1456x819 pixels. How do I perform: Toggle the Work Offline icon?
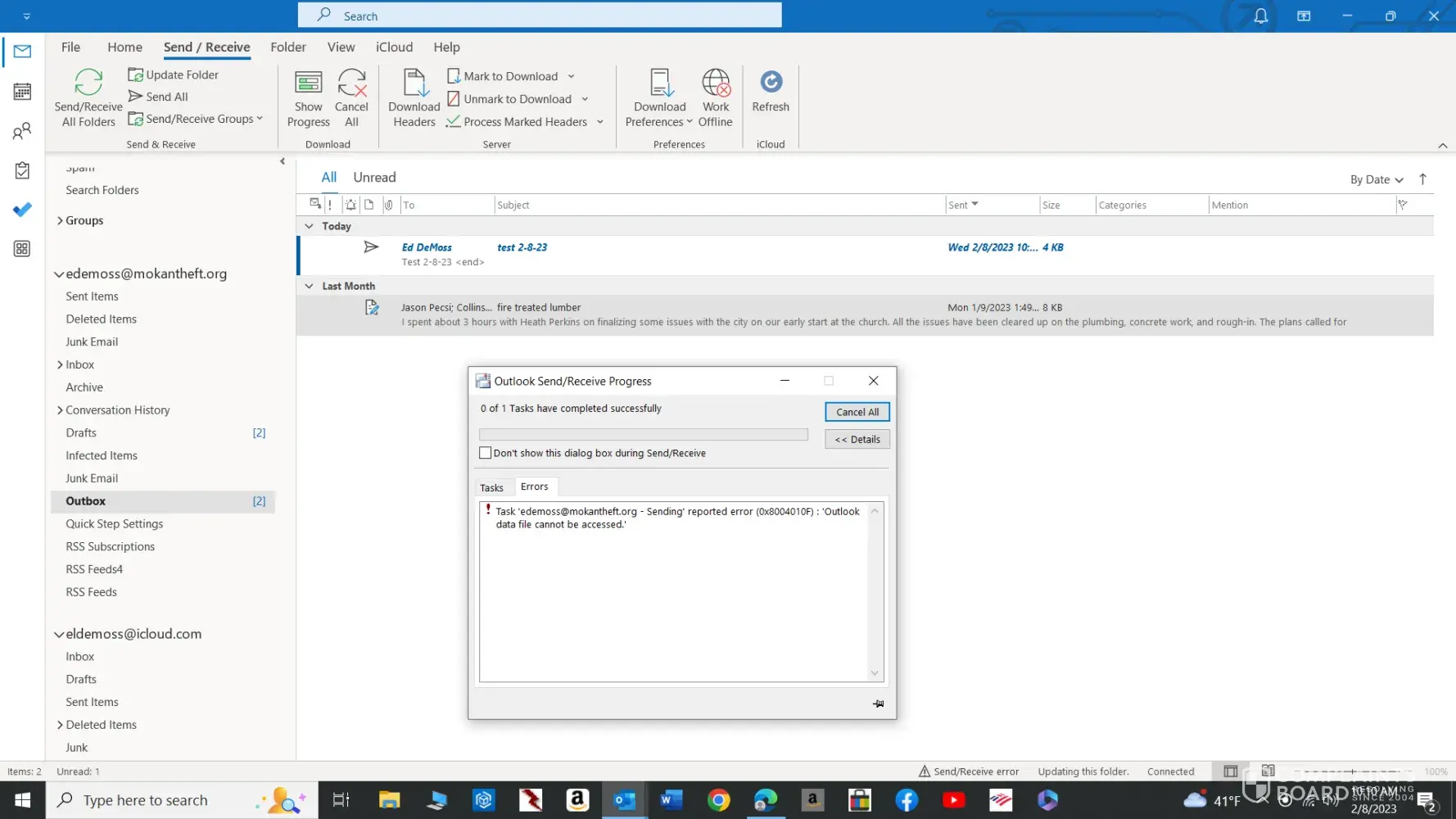(715, 84)
